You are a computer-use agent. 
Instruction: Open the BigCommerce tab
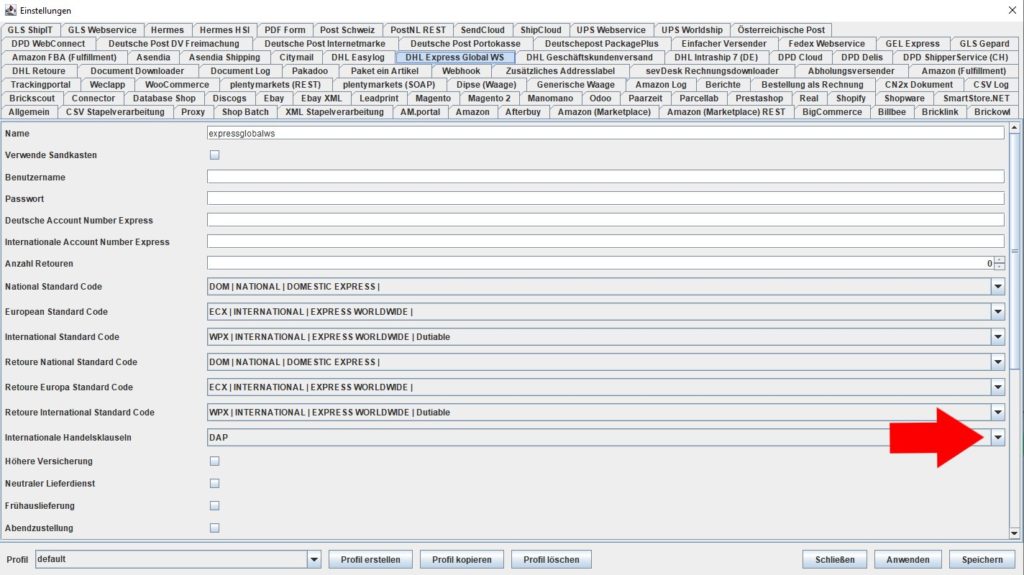click(832, 112)
